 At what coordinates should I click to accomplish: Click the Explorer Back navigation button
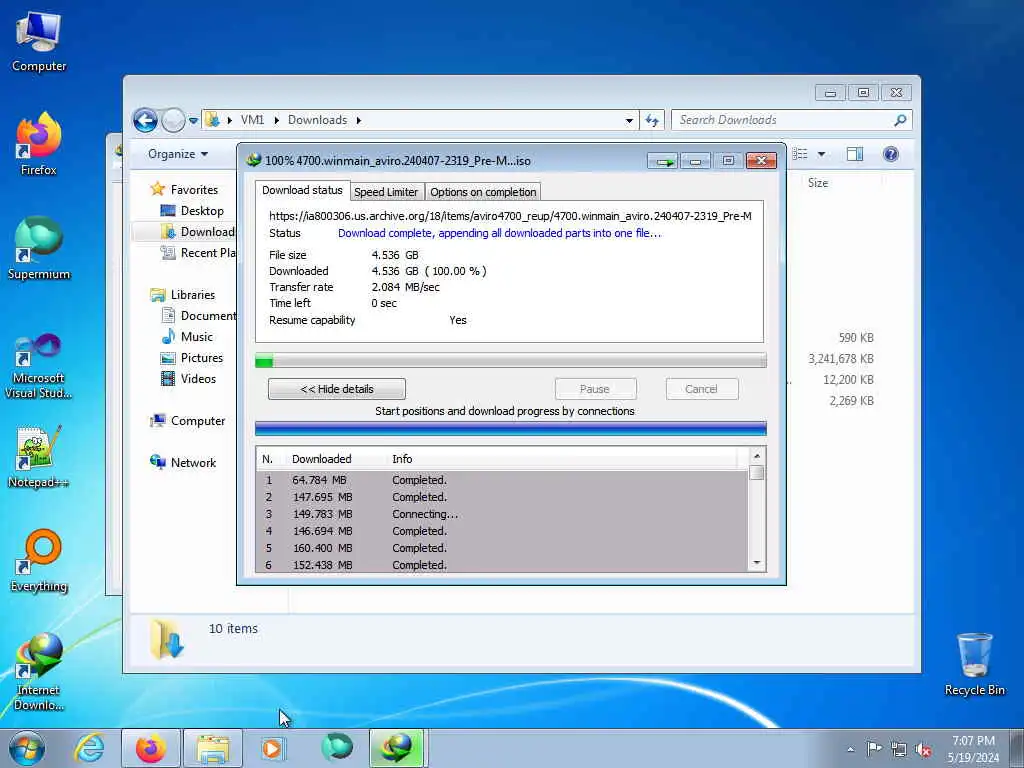[145, 120]
